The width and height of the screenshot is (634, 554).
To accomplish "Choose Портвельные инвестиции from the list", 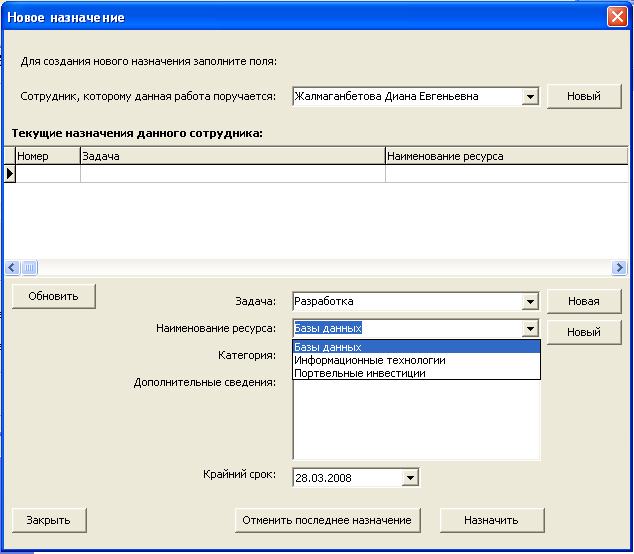I will 416,373.
